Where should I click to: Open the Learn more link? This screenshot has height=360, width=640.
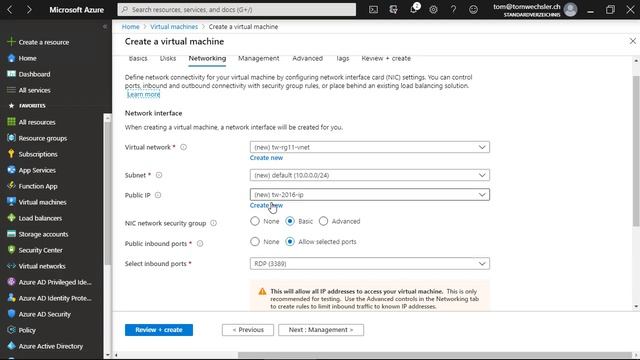pos(144,95)
